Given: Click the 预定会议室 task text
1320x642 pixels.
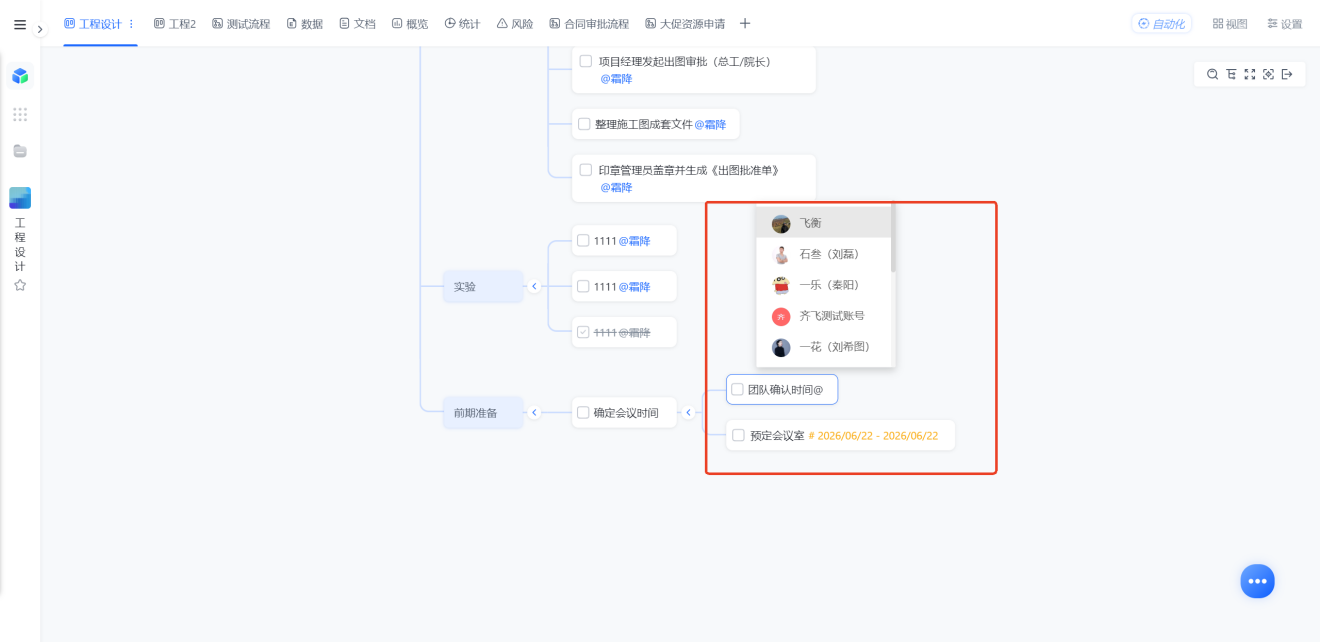Looking at the screenshot, I should coord(777,435).
